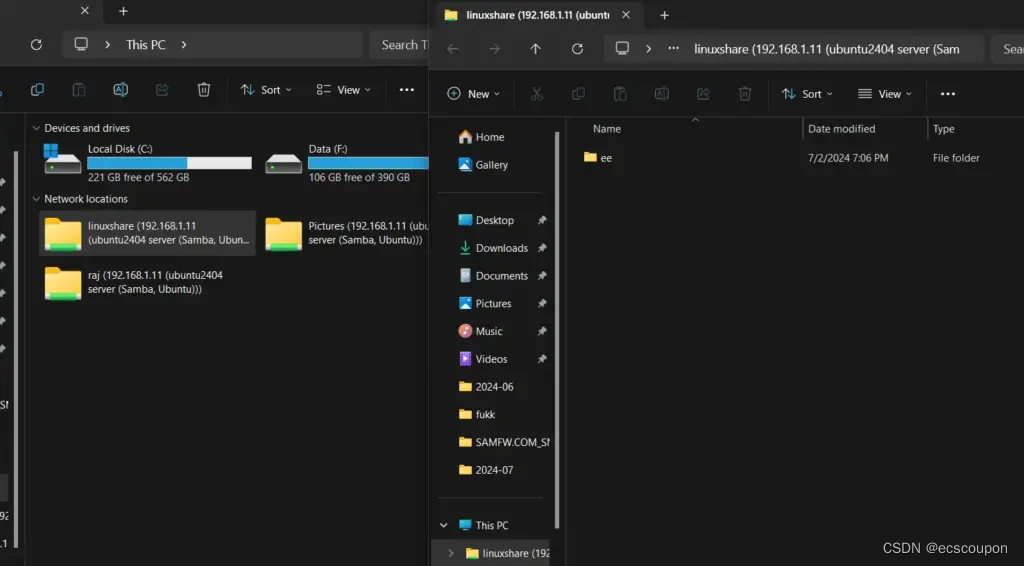This screenshot has height=566, width=1024.
Task: Go to Home in navigation pane
Action: [489, 137]
